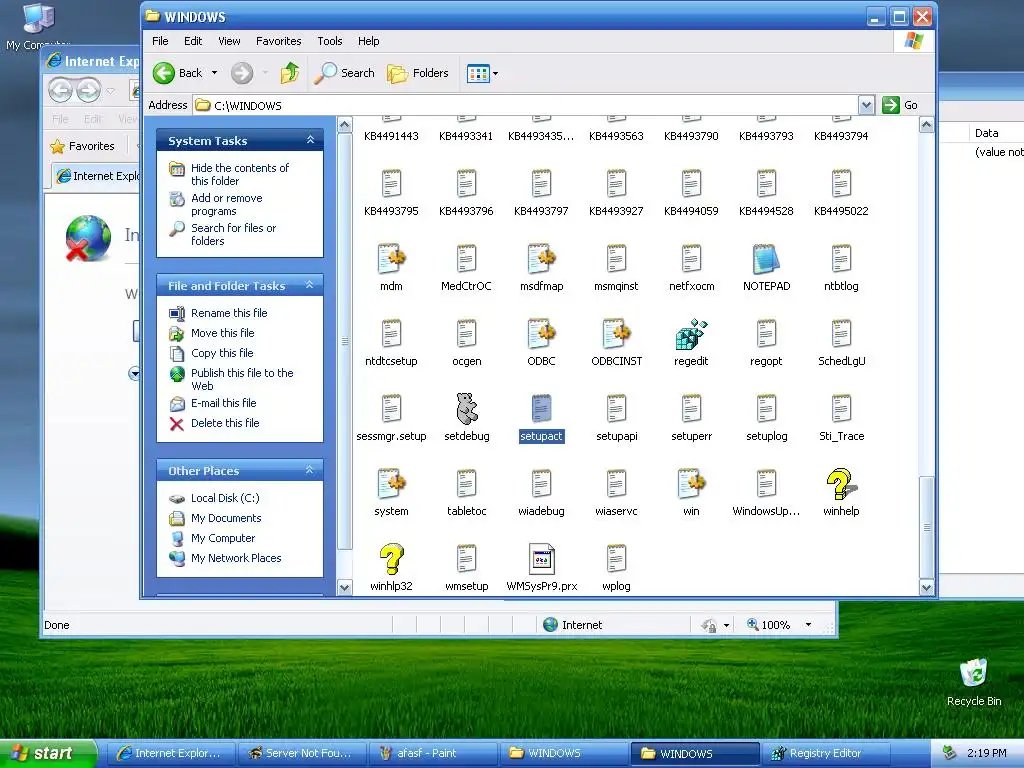The width and height of the screenshot is (1024, 768).
Task: Select My Computer desktop icon
Action: (x=38, y=26)
